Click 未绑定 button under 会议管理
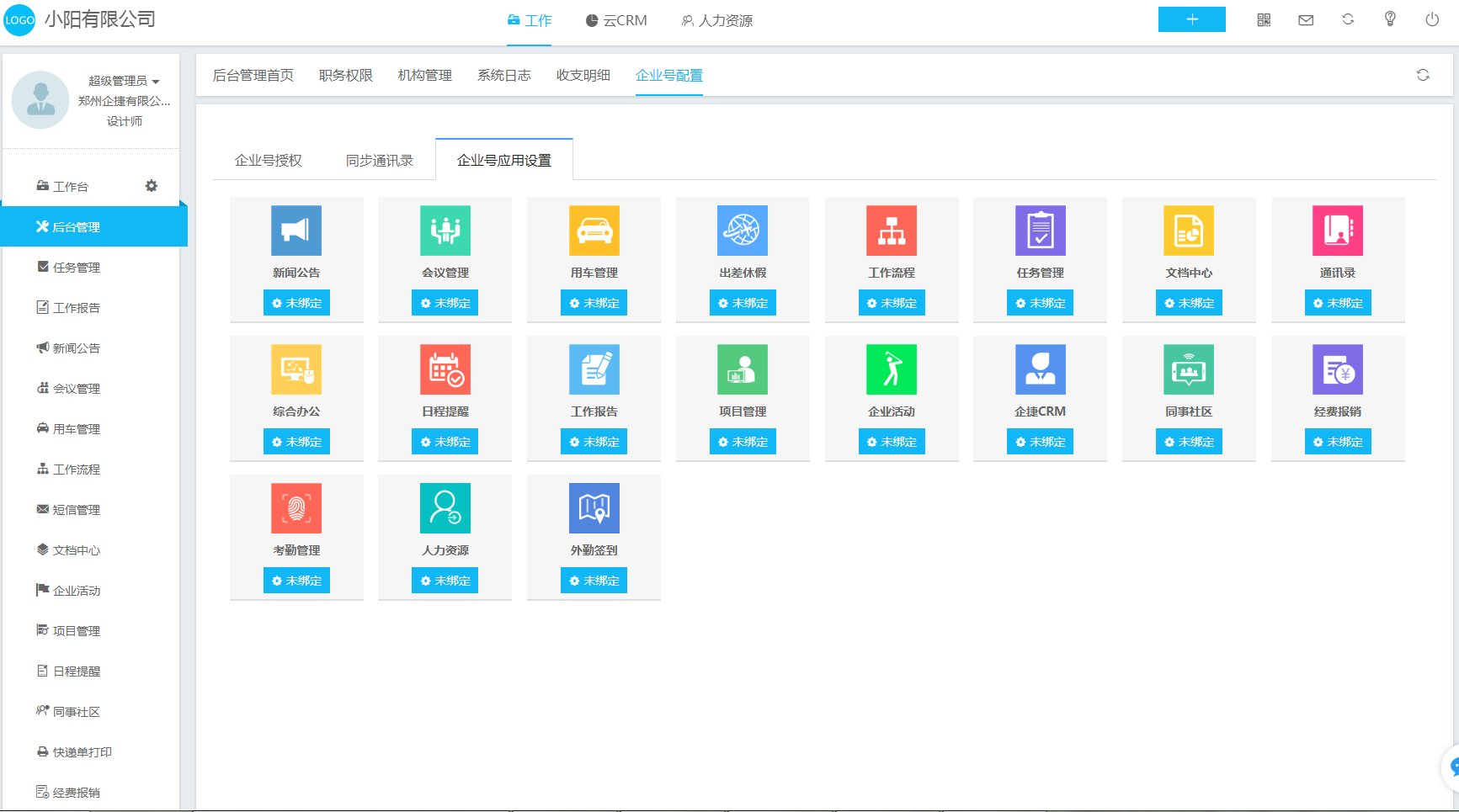Screen dimensions: 1459x812 point(445,303)
